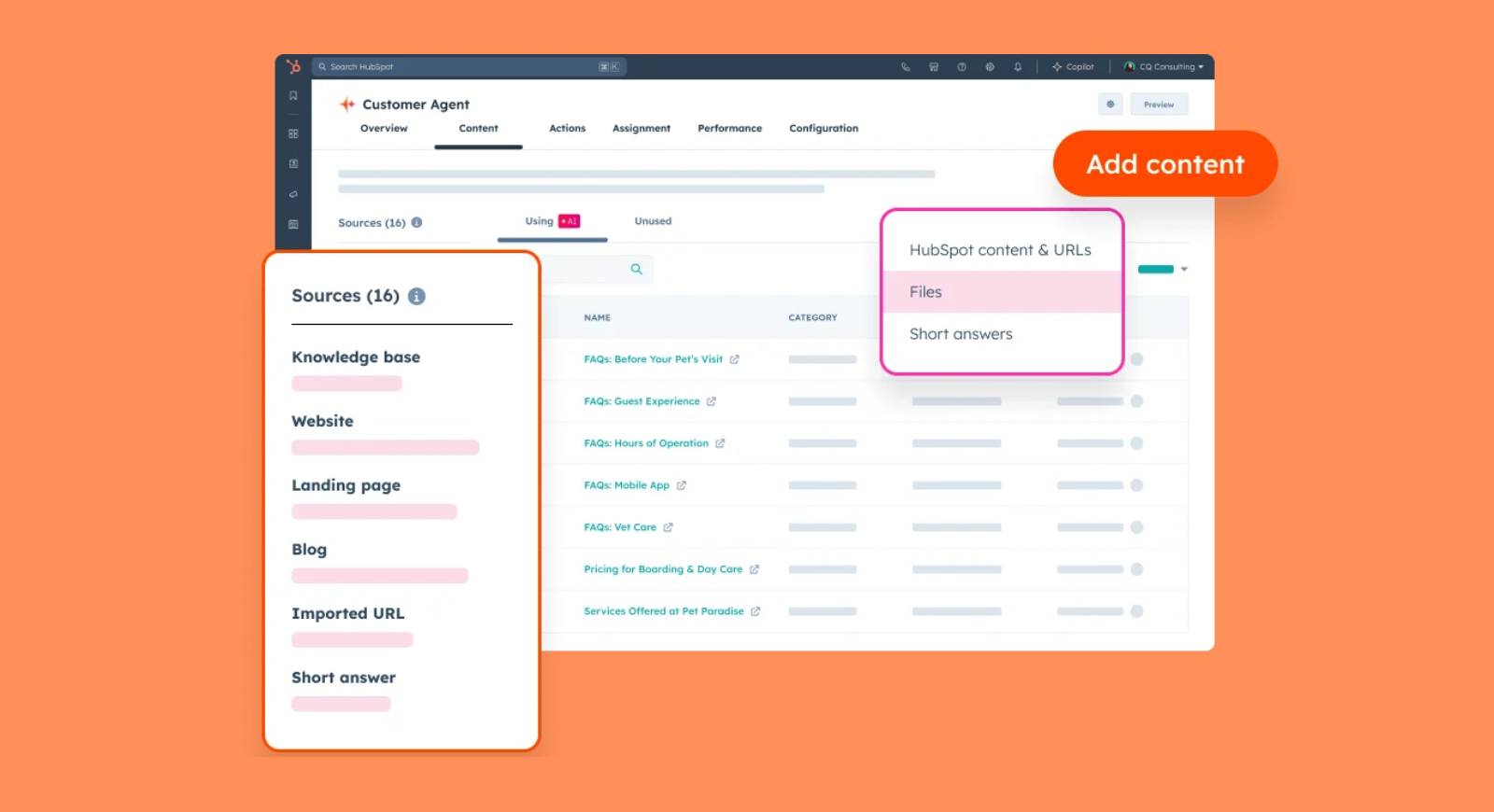1494x812 pixels.
Task: Open the FAQs: Before Your Pet's Visit link
Action: pyautogui.click(x=653, y=359)
